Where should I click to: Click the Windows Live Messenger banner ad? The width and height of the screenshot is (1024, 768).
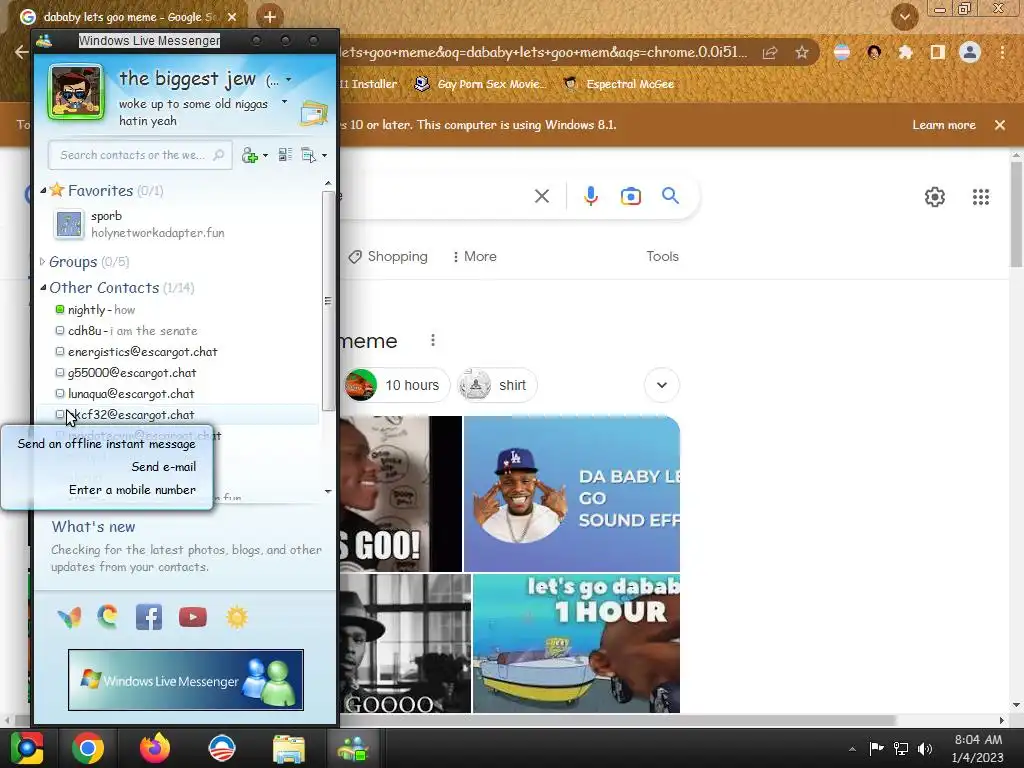coord(185,680)
